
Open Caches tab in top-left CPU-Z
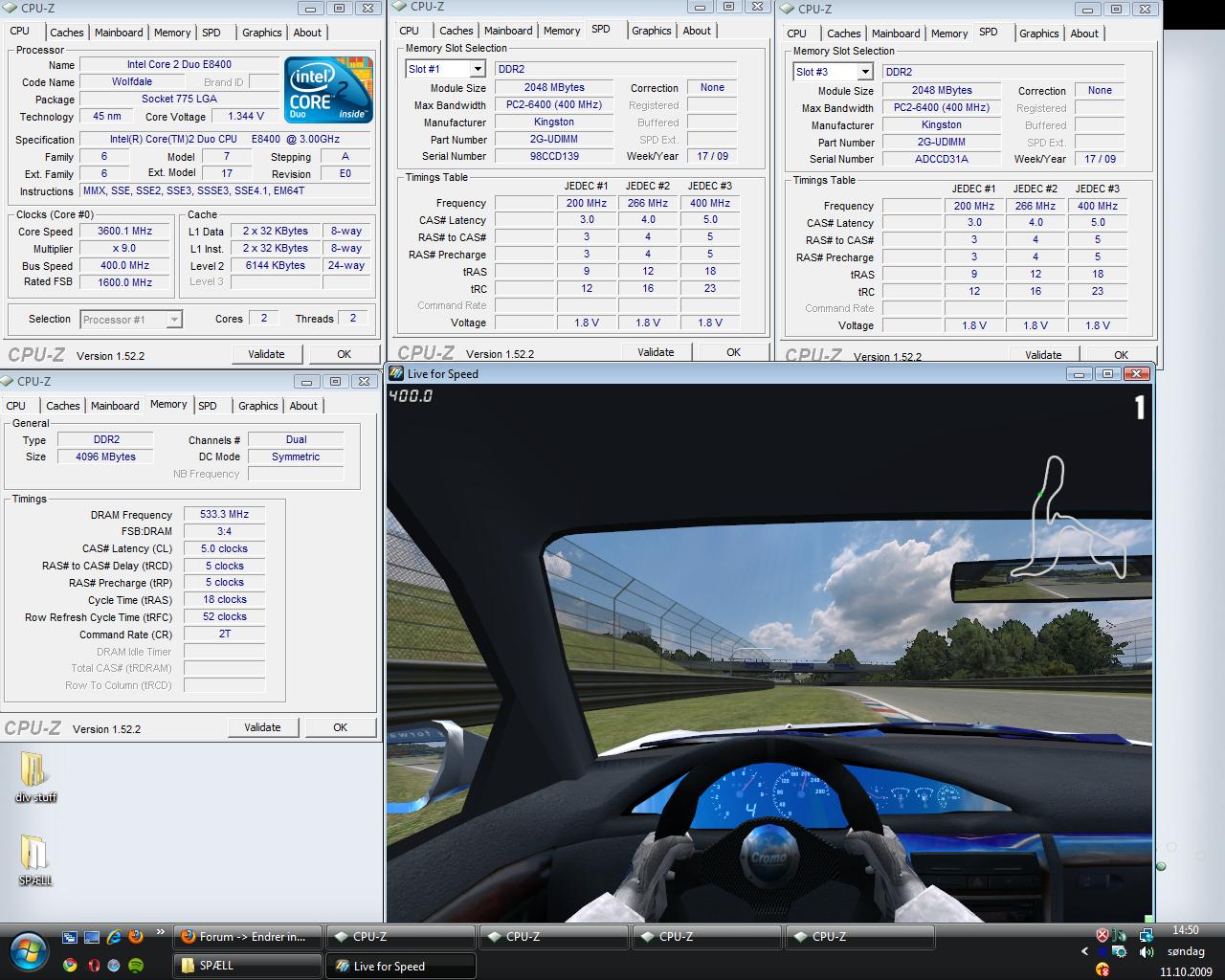tap(66, 33)
